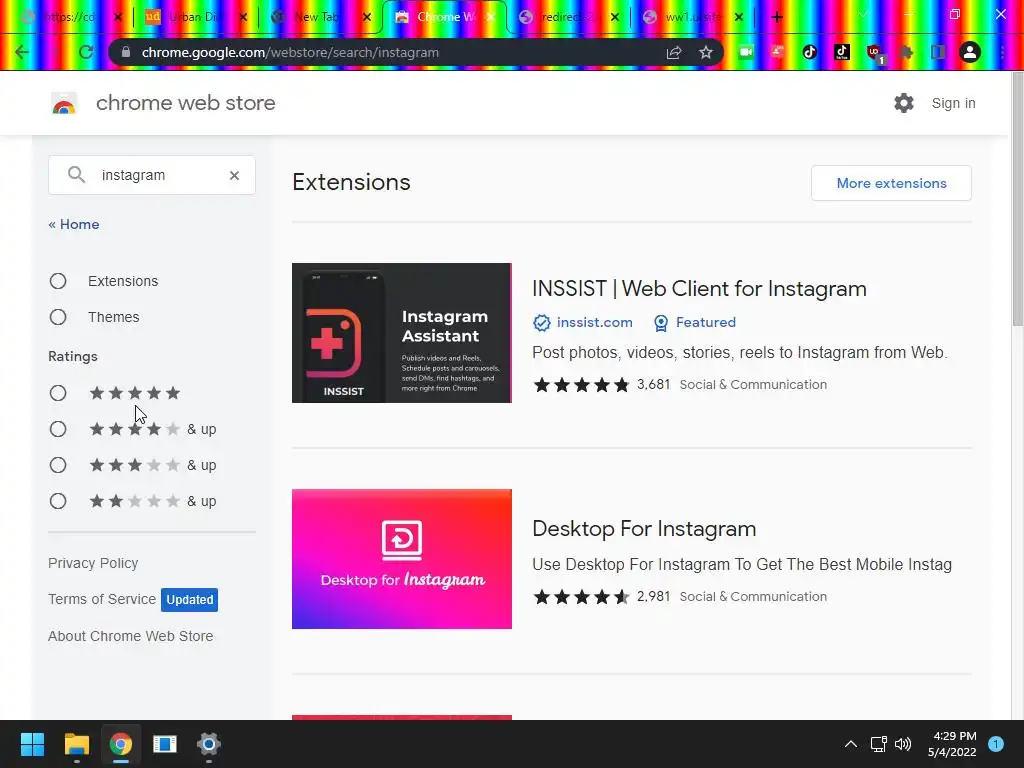1024x768 pixels.
Task: Open the round TikTok extension icon
Action: coord(810,52)
